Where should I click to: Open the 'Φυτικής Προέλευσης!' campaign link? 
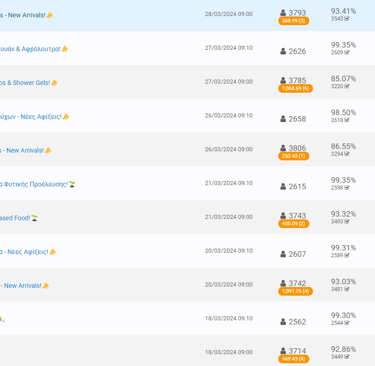(38, 184)
